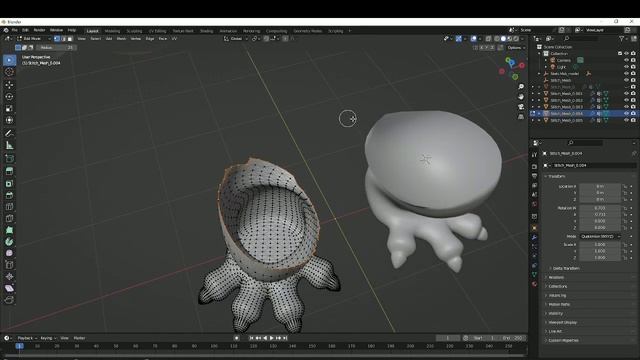
Task: Select the Rotate tool in toolbar
Action: click(x=9, y=97)
